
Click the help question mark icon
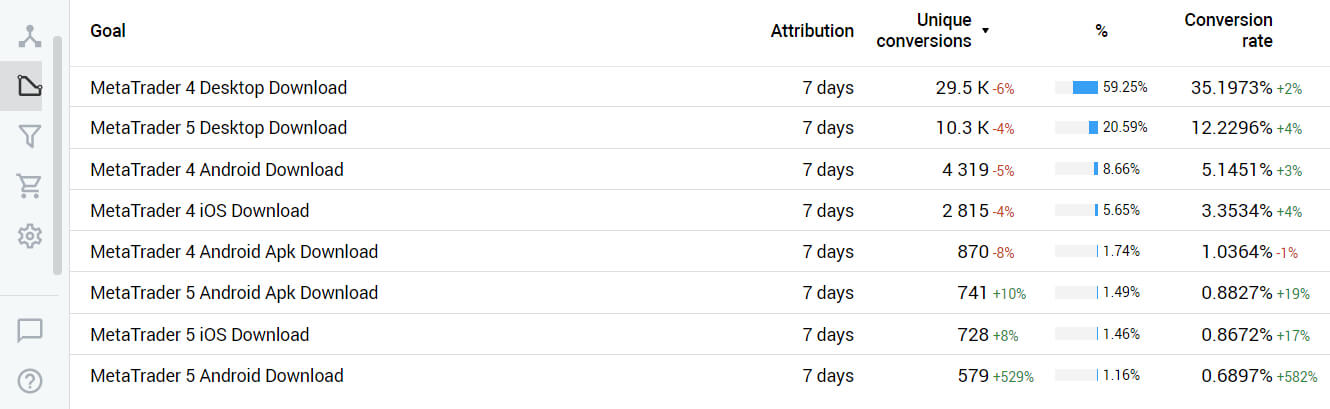[30, 381]
